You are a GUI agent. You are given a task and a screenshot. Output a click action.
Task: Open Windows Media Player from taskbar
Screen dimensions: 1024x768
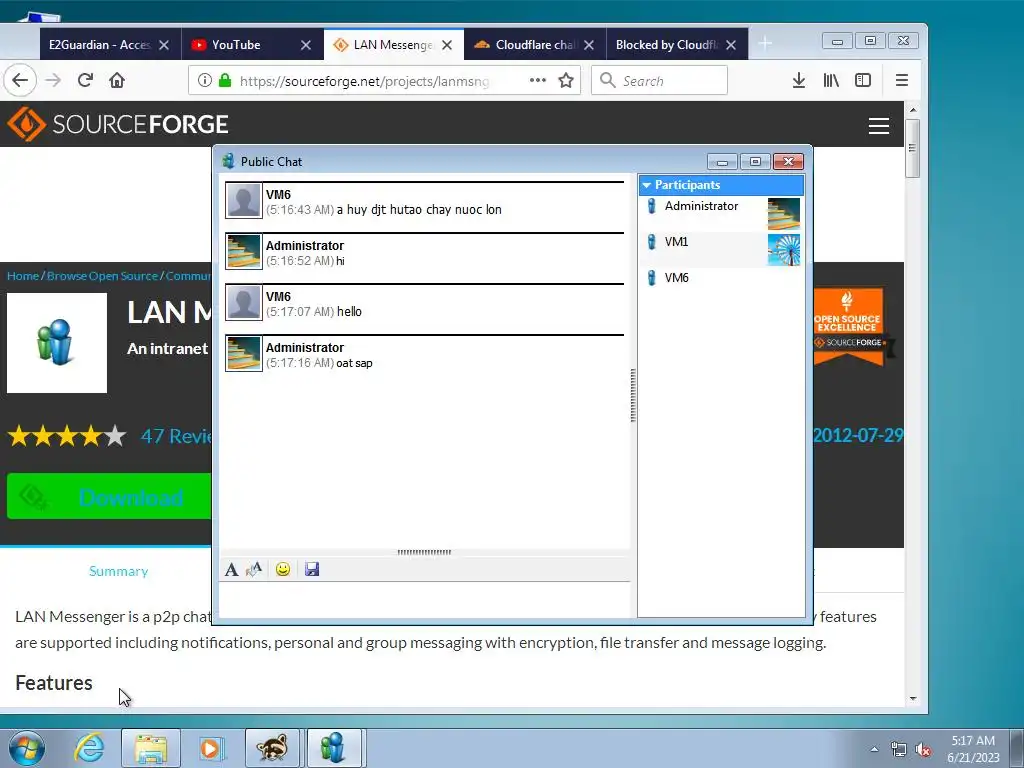pyautogui.click(x=212, y=748)
